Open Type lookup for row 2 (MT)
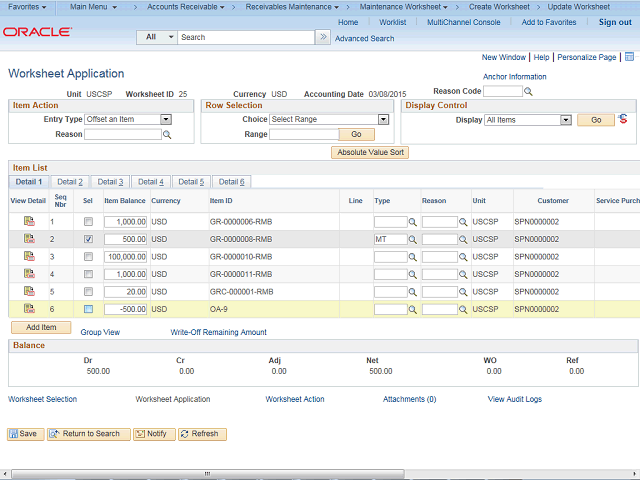The width and height of the screenshot is (640, 480). (413, 240)
